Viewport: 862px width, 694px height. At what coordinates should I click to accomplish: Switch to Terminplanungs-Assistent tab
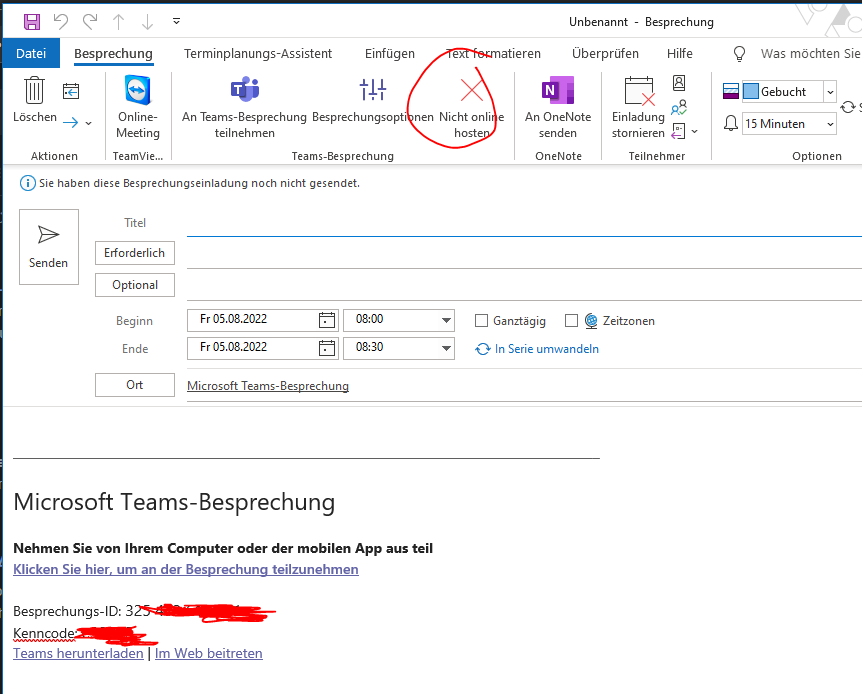coord(258,53)
